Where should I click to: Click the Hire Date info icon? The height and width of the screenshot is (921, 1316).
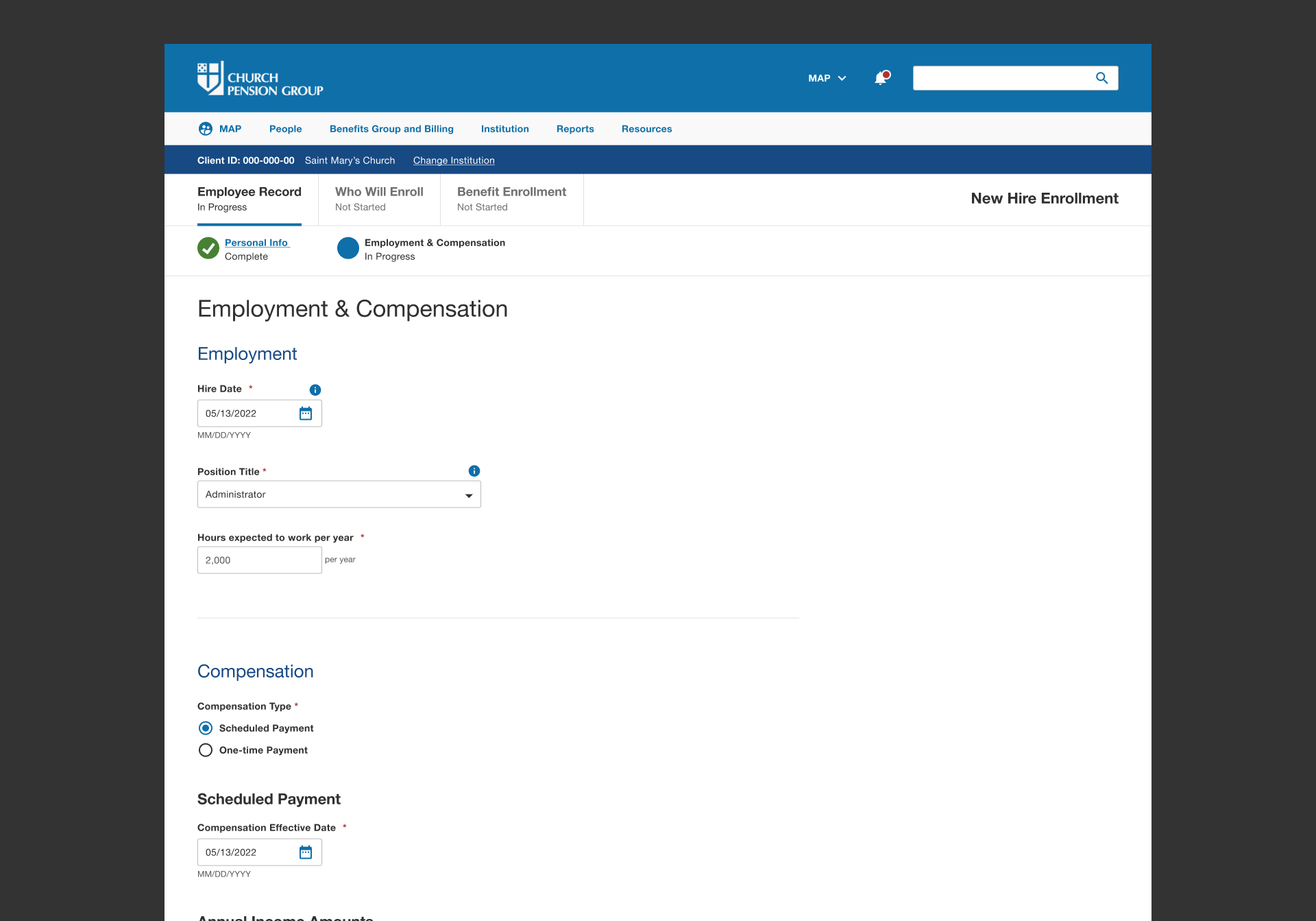coord(315,390)
